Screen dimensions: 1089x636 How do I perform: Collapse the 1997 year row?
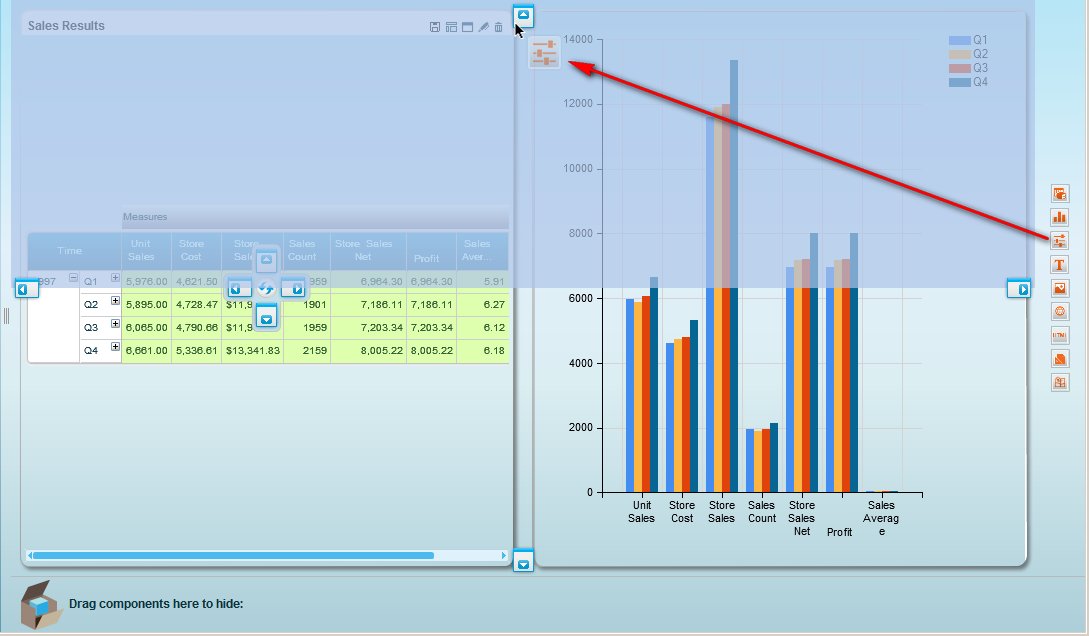73,278
